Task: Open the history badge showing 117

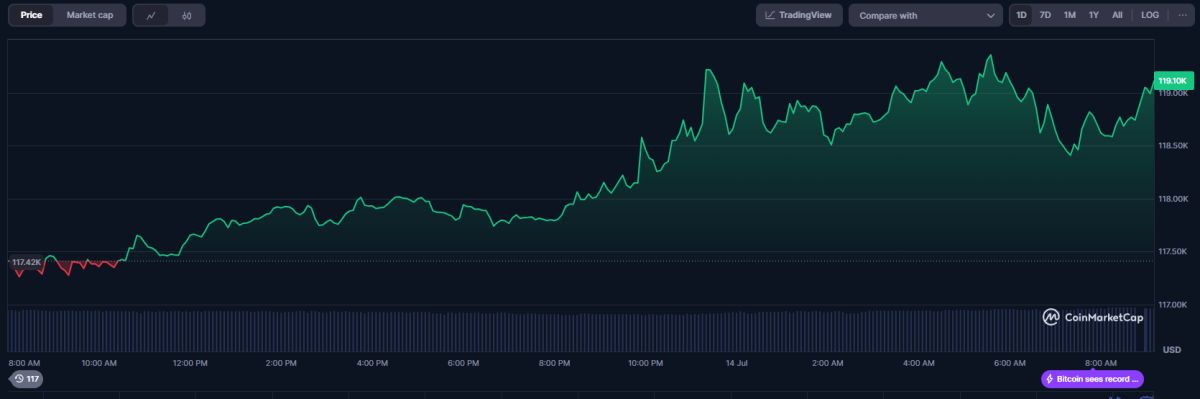Action: 27,379
